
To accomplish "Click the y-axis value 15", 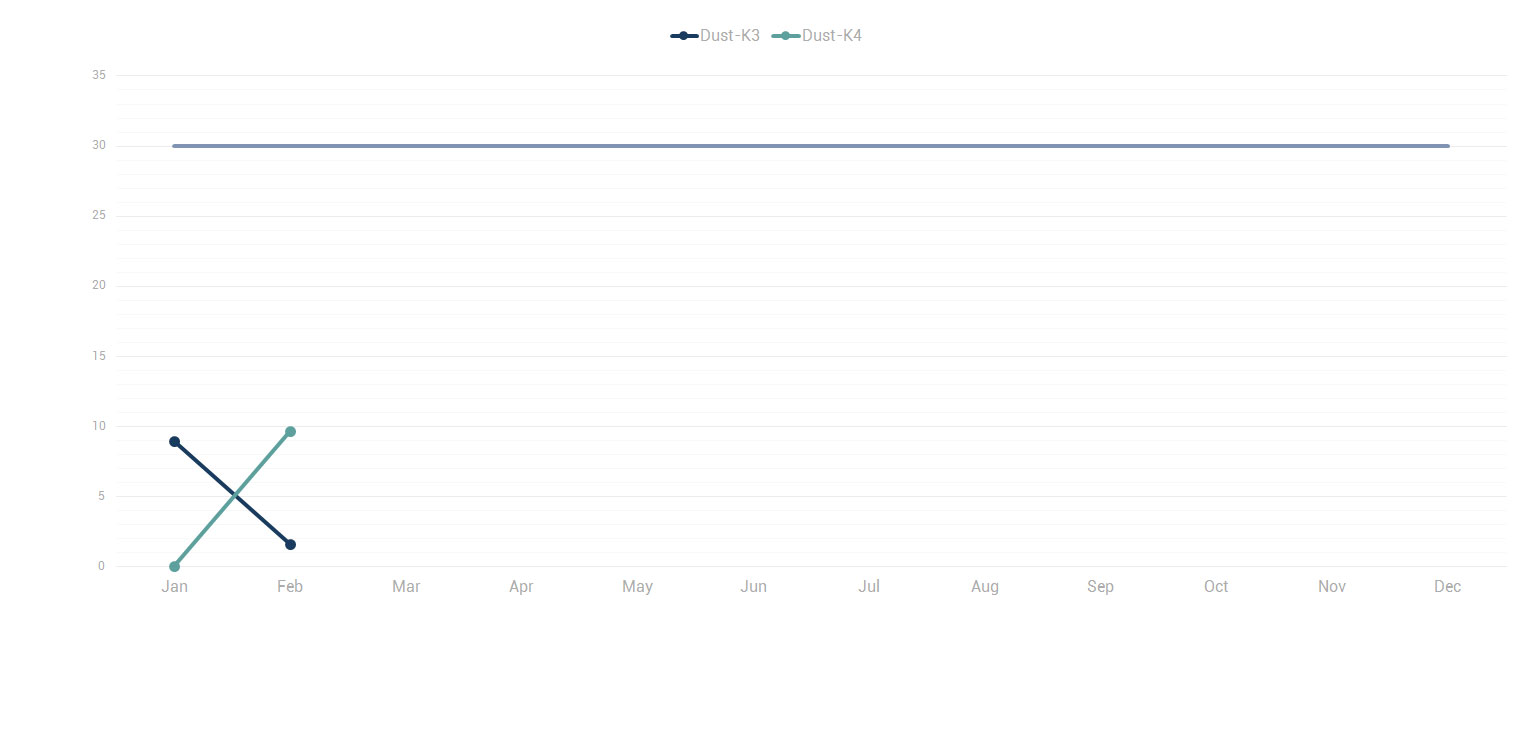I will tap(98, 356).
